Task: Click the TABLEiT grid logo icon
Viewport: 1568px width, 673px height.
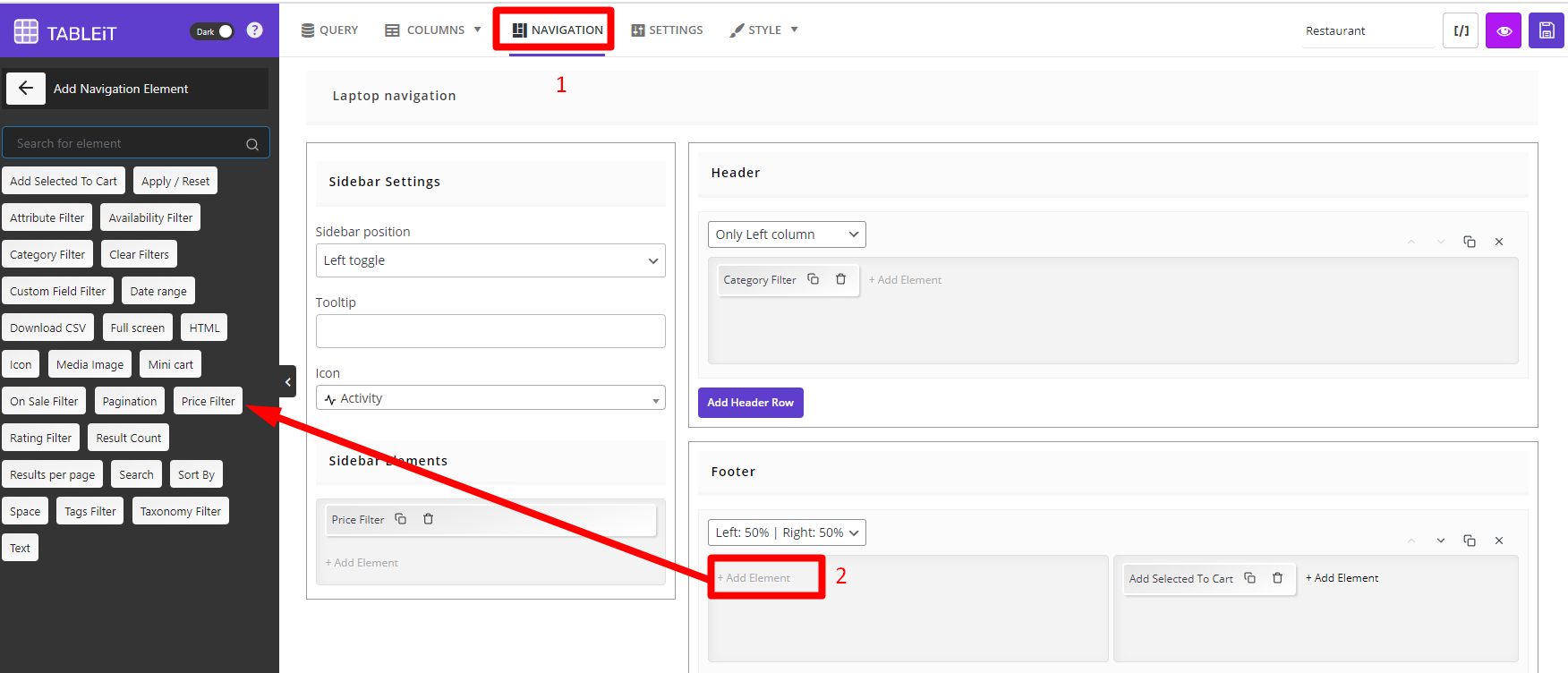Action: click(x=26, y=31)
